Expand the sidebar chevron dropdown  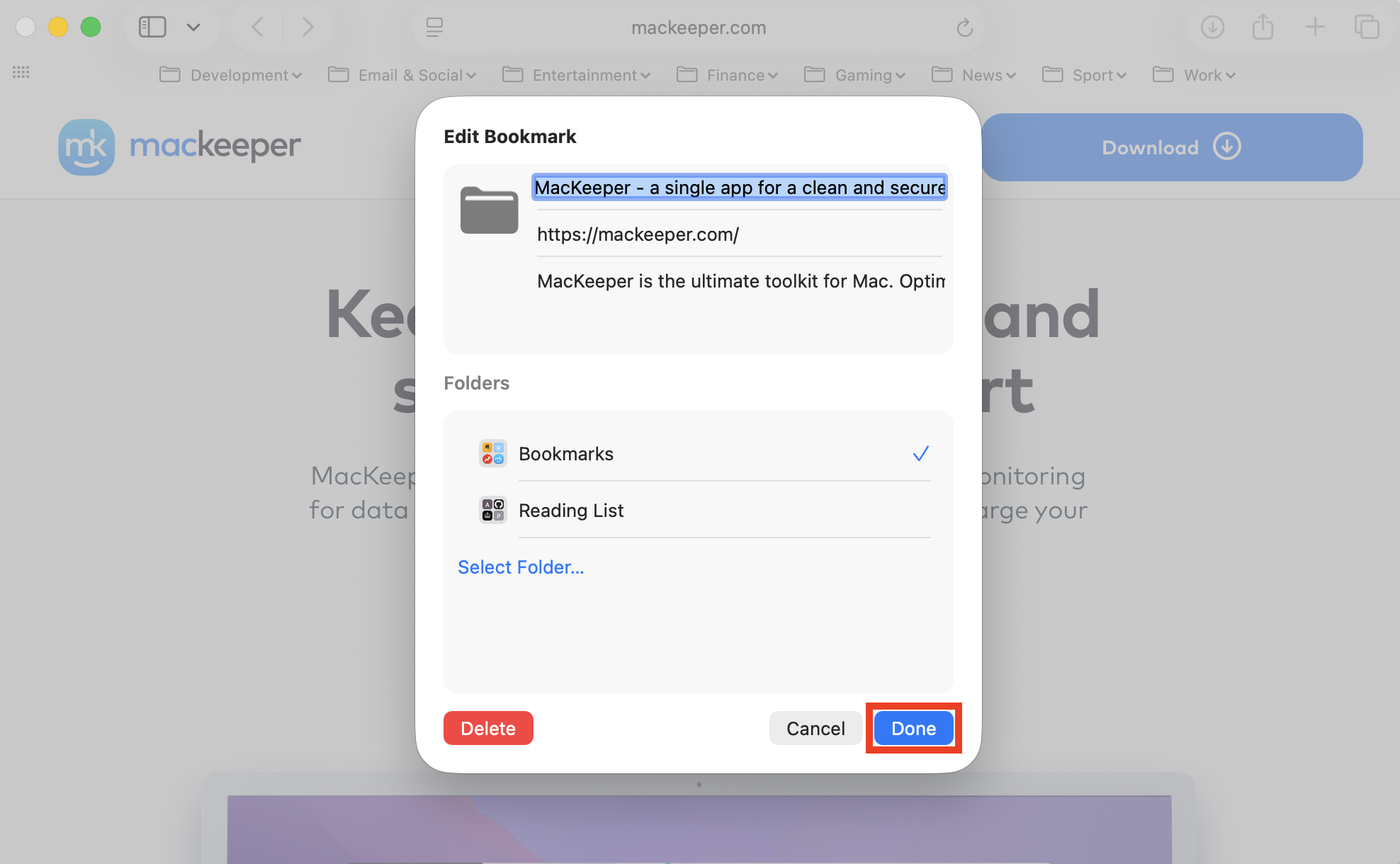click(193, 28)
